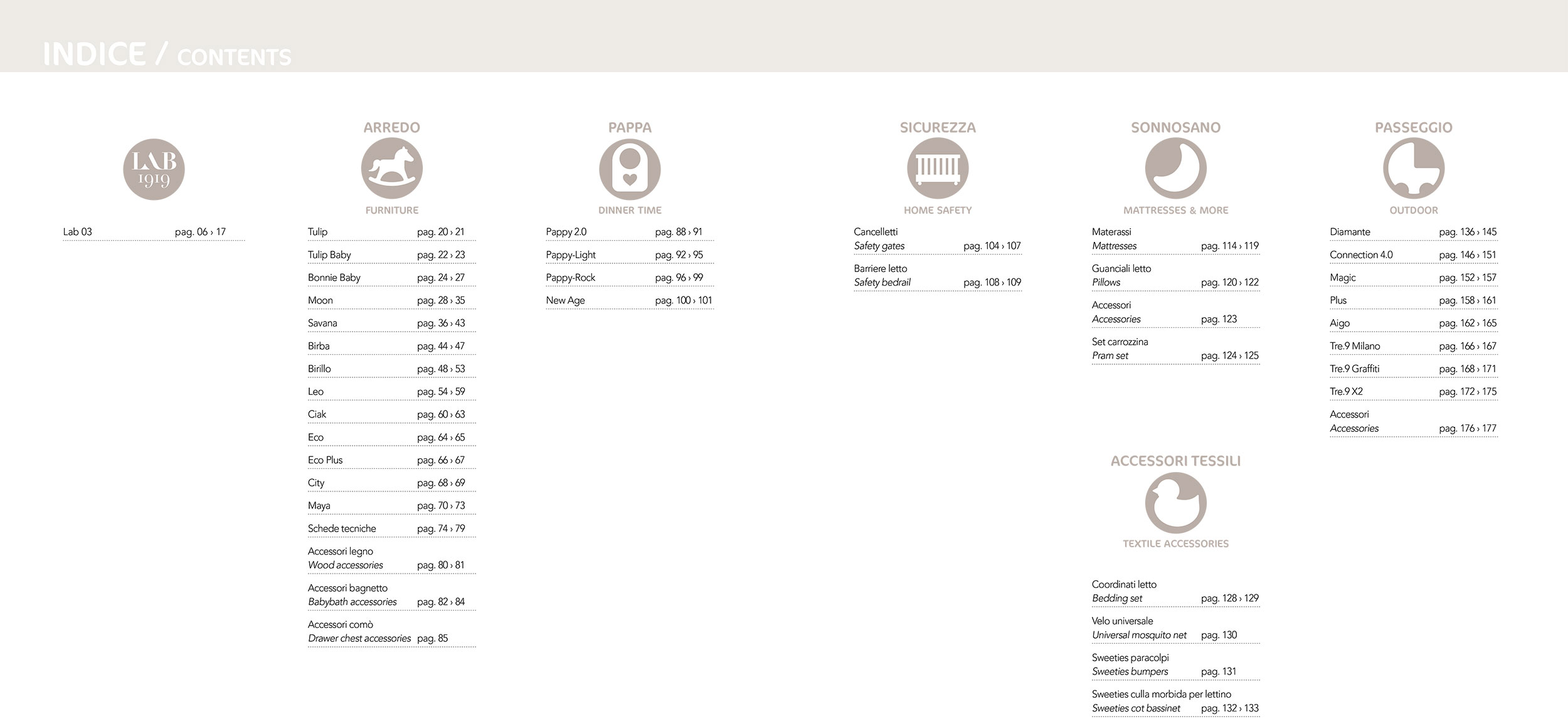Image resolution: width=1568 pixels, height=719 pixels.
Task: Open the New Age entry
Action: coord(630,300)
